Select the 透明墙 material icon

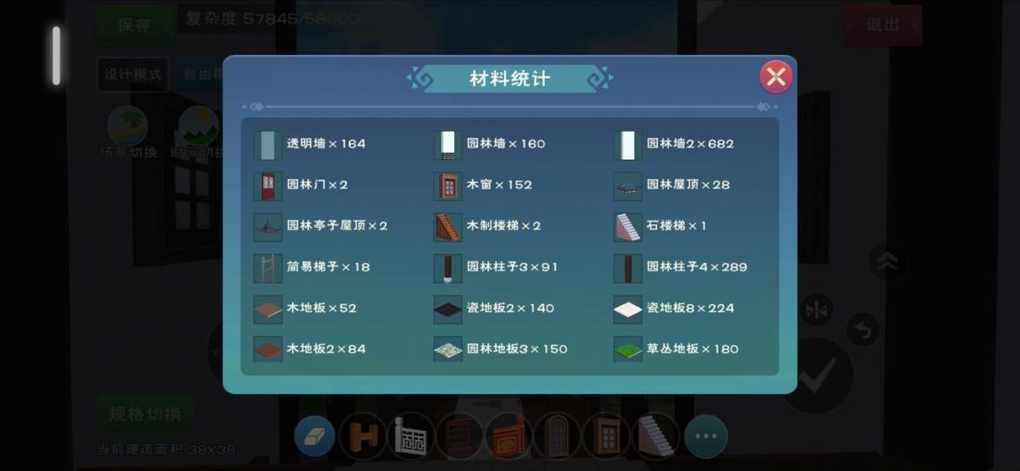click(x=267, y=144)
